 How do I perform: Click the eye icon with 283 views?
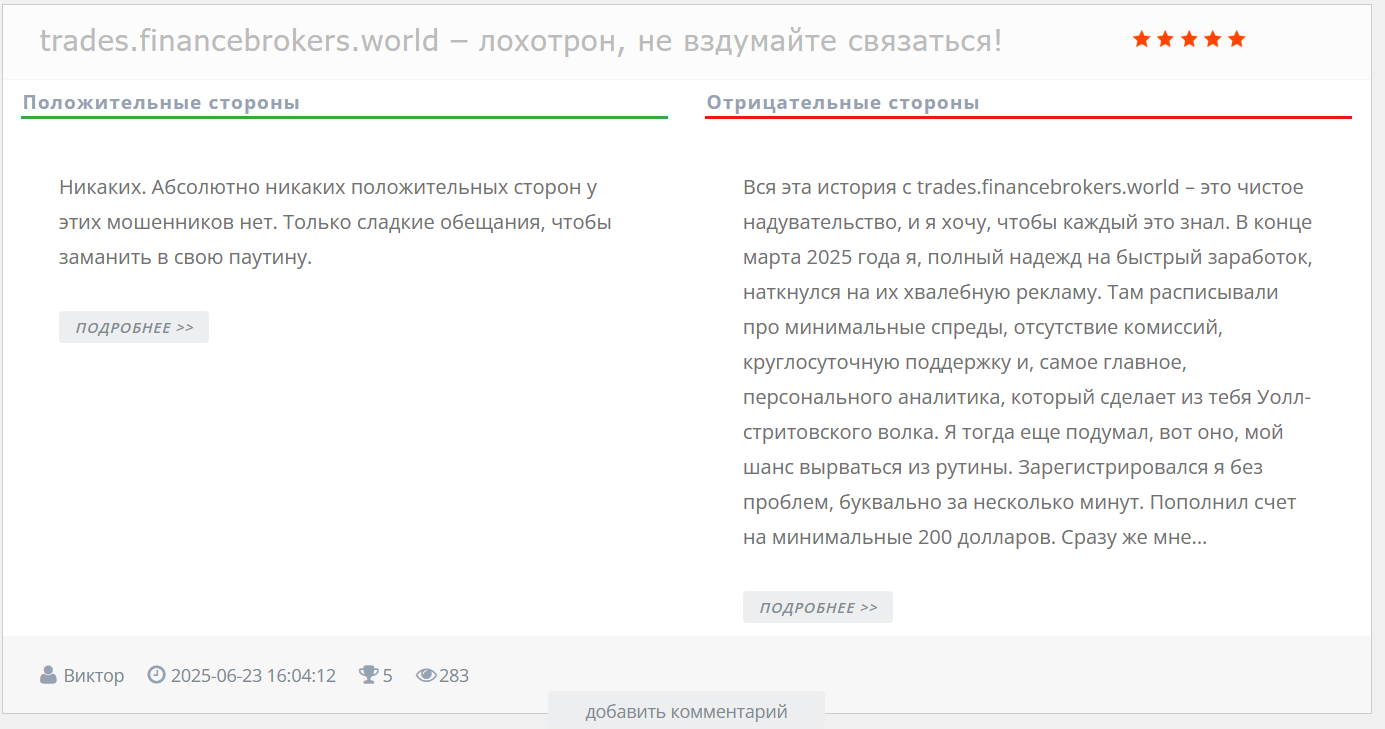427,675
